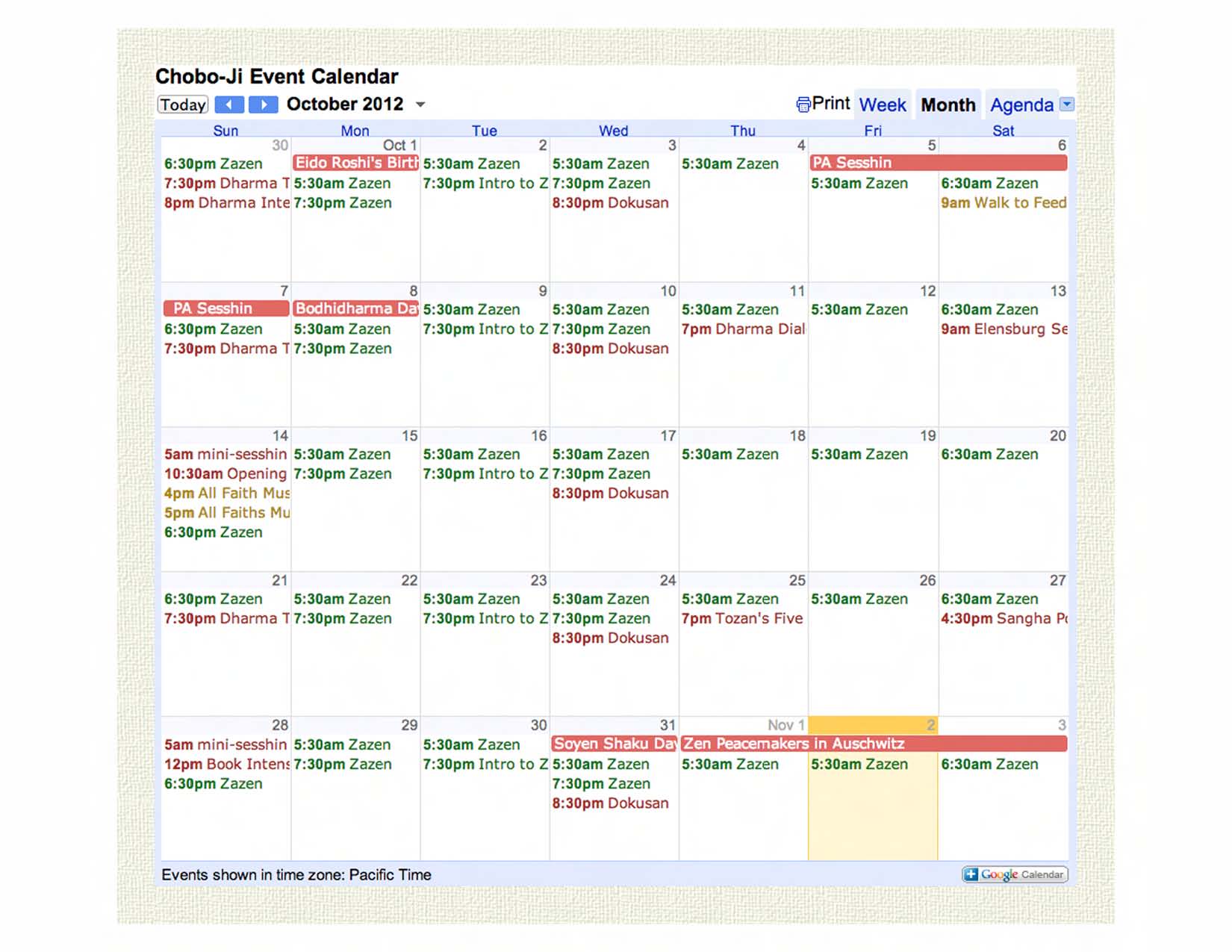Open the Soyen Shaku Day event

pyautogui.click(x=615, y=744)
